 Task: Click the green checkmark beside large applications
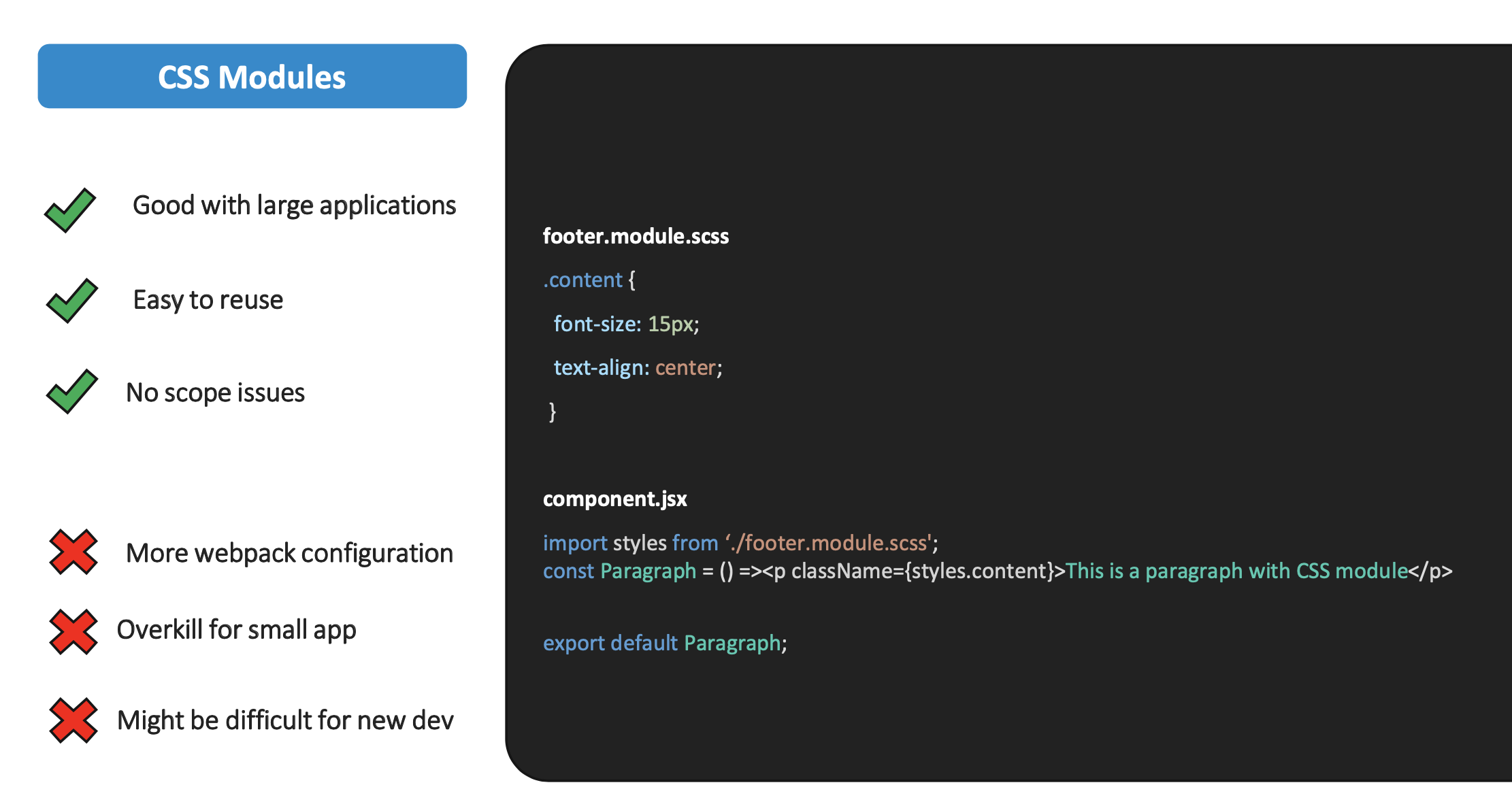[x=70, y=210]
